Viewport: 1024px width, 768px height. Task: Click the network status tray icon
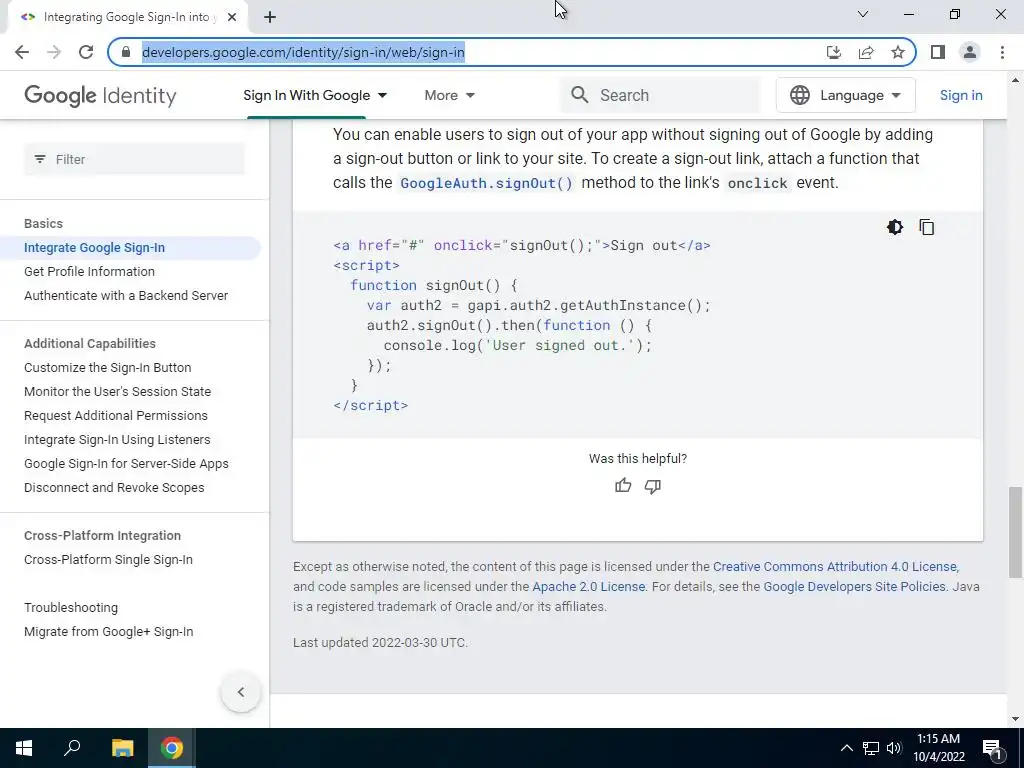click(x=871, y=748)
